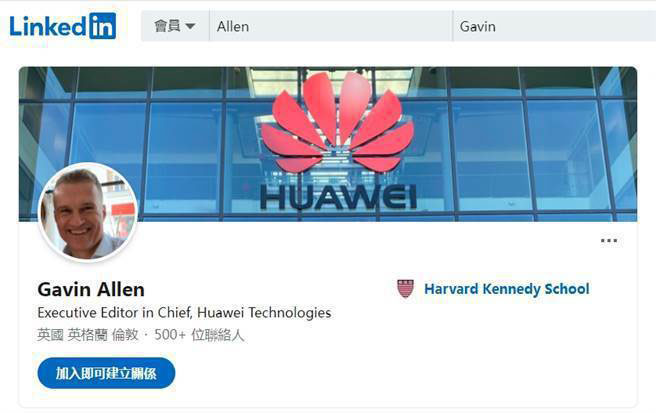Click the Gavin Allen name heading
The image size is (656, 413).
point(91,290)
